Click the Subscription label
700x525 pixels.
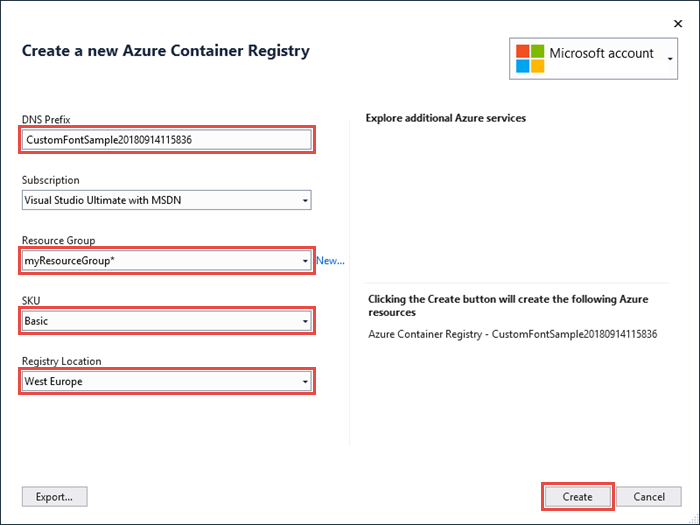point(50,180)
